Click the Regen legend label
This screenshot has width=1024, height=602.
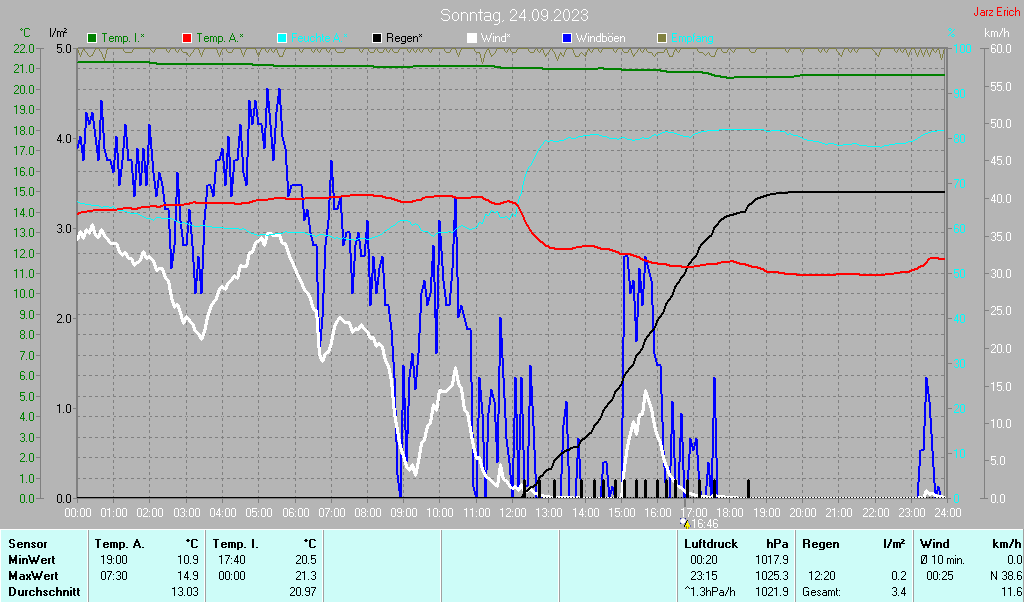pos(404,38)
